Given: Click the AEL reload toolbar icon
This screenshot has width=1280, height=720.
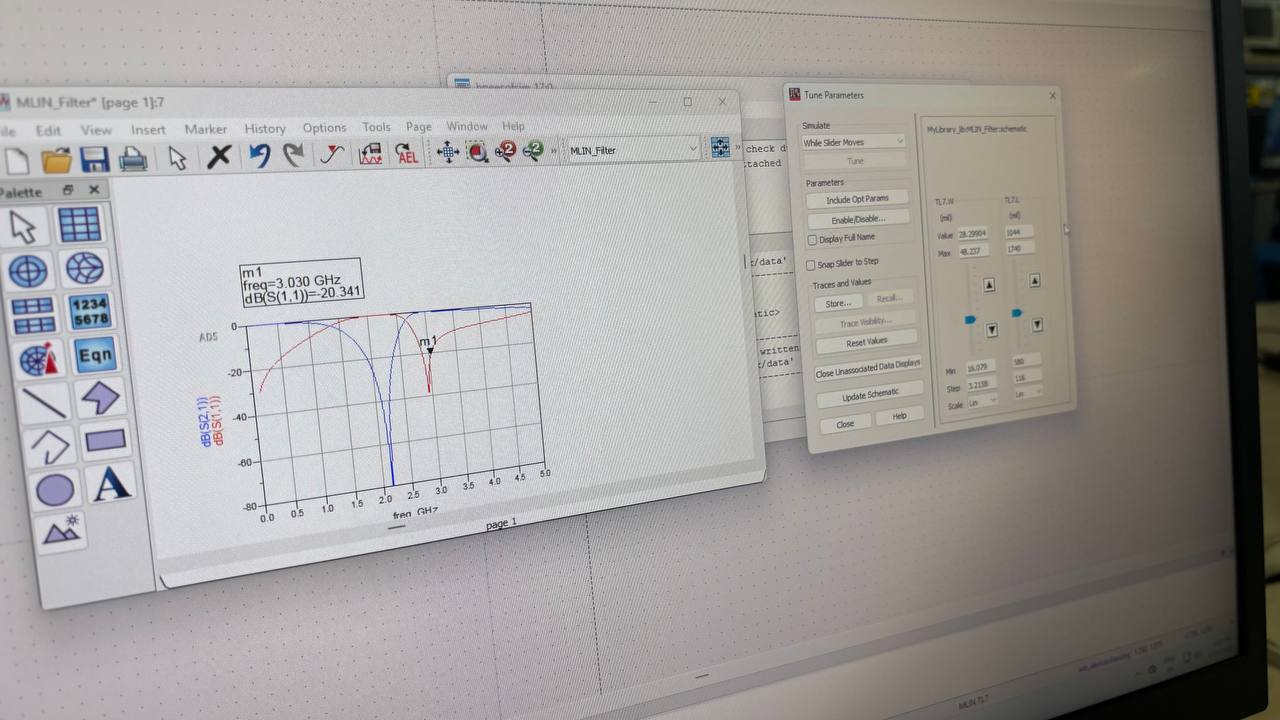Looking at the screenshot, I should click(x=406, y=154).
